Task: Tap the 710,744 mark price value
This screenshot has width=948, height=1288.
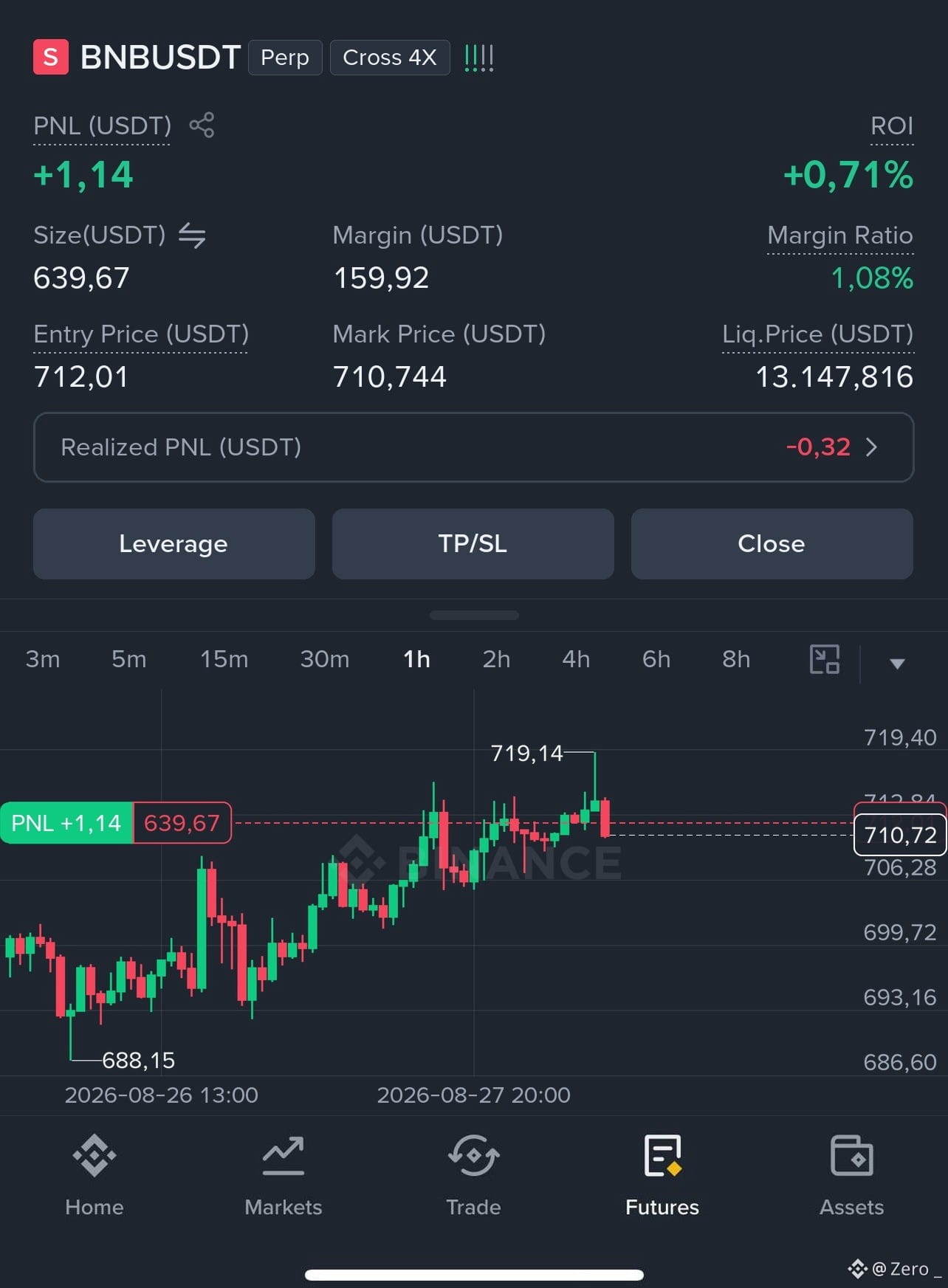Action: point(390,377)
